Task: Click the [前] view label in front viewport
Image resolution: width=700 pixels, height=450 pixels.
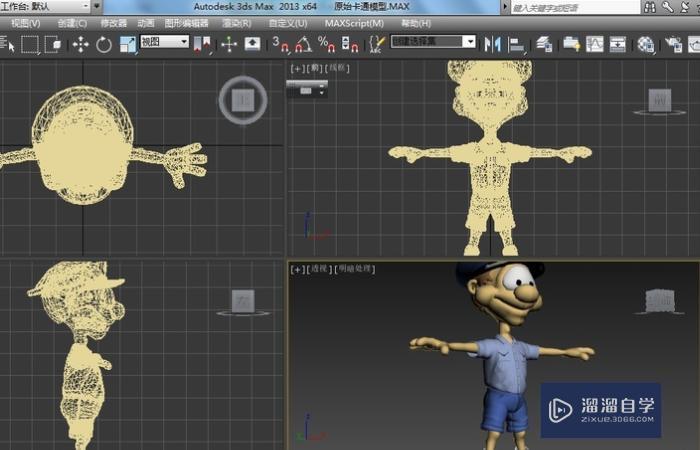Action: 315,68
